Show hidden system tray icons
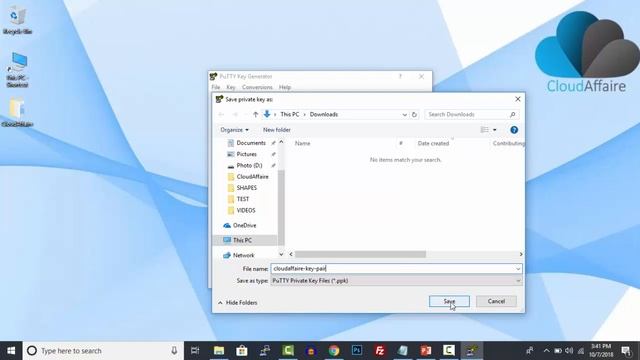 click(x=547, y=351)
